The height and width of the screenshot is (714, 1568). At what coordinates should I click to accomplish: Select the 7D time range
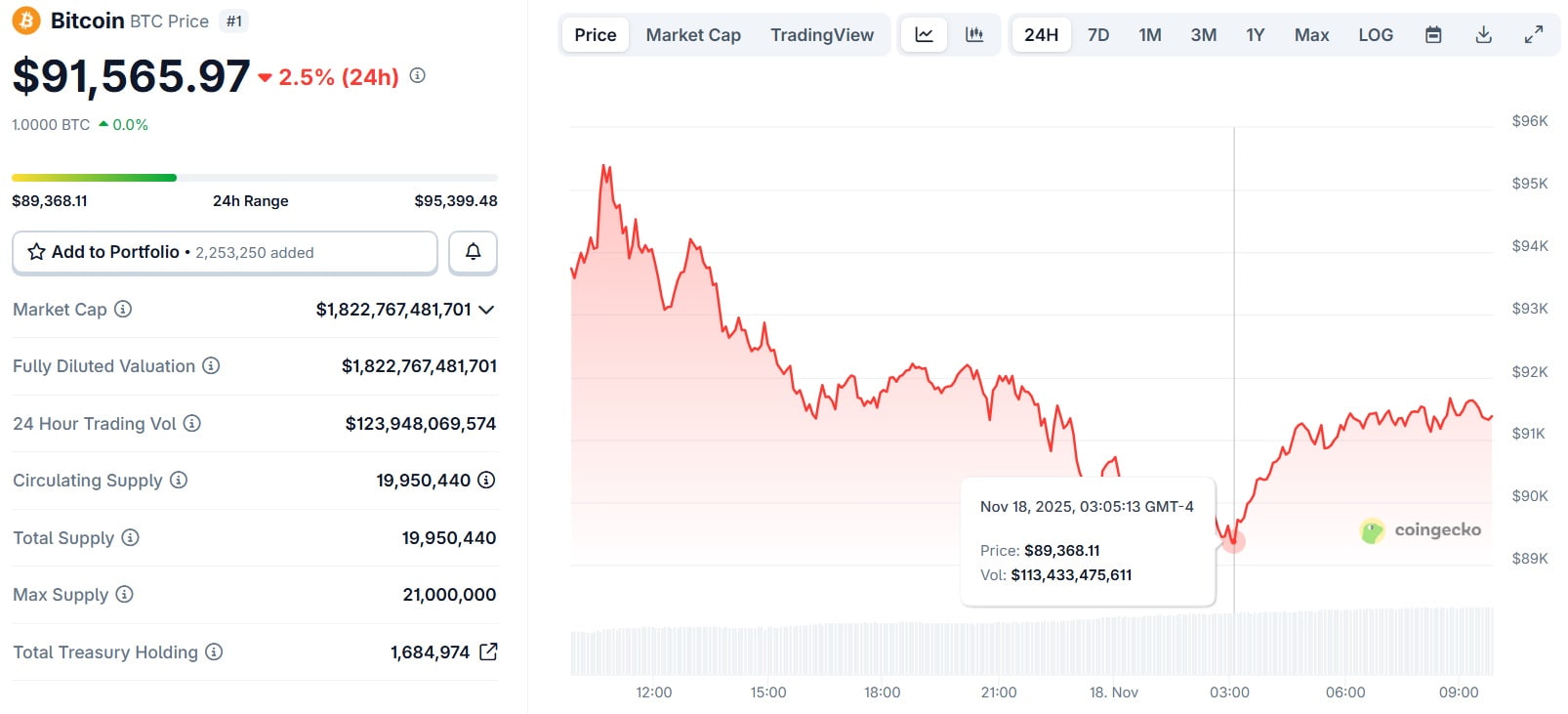[1098, 35]
